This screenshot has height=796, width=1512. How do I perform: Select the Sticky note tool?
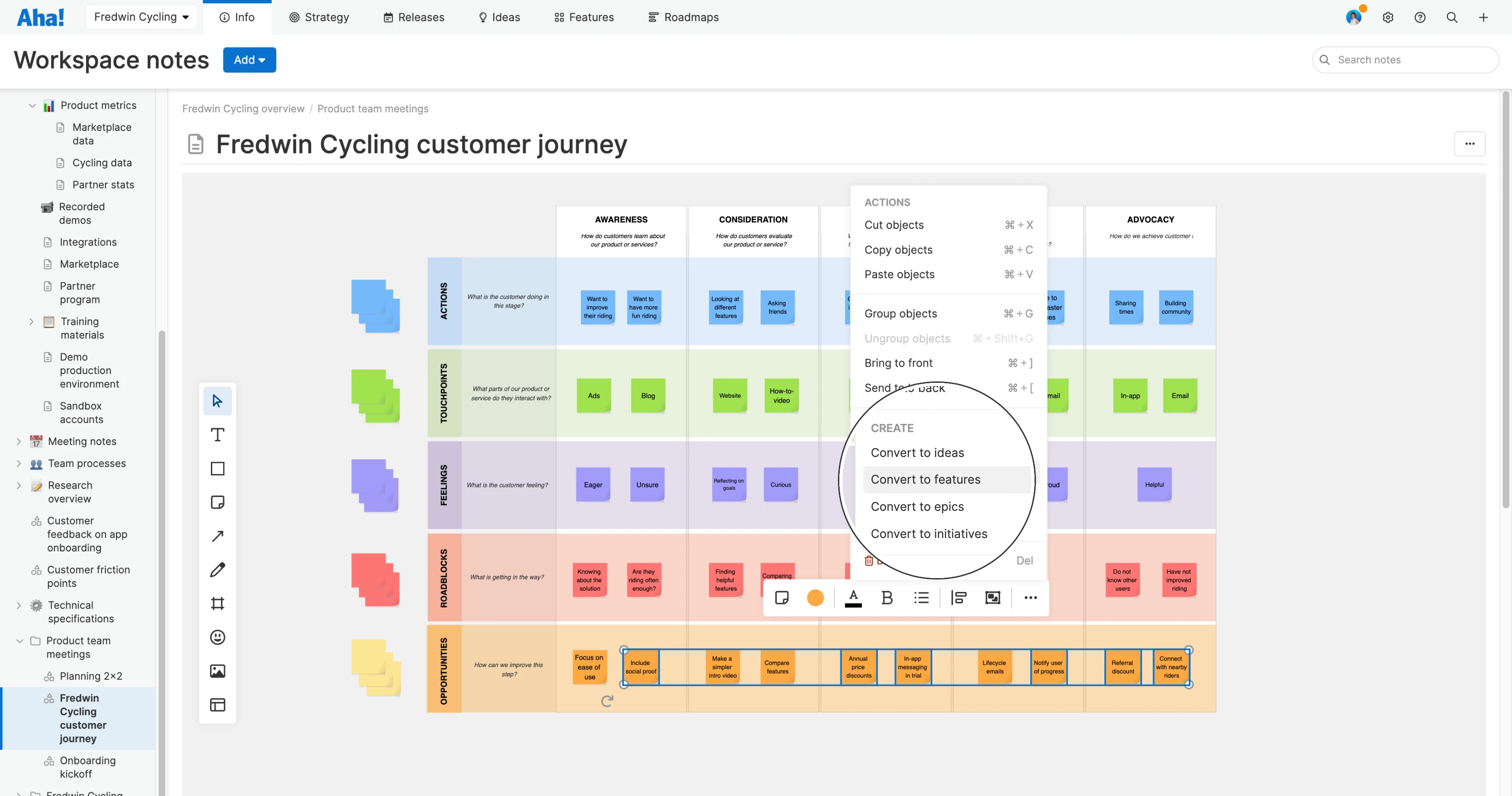217,502
